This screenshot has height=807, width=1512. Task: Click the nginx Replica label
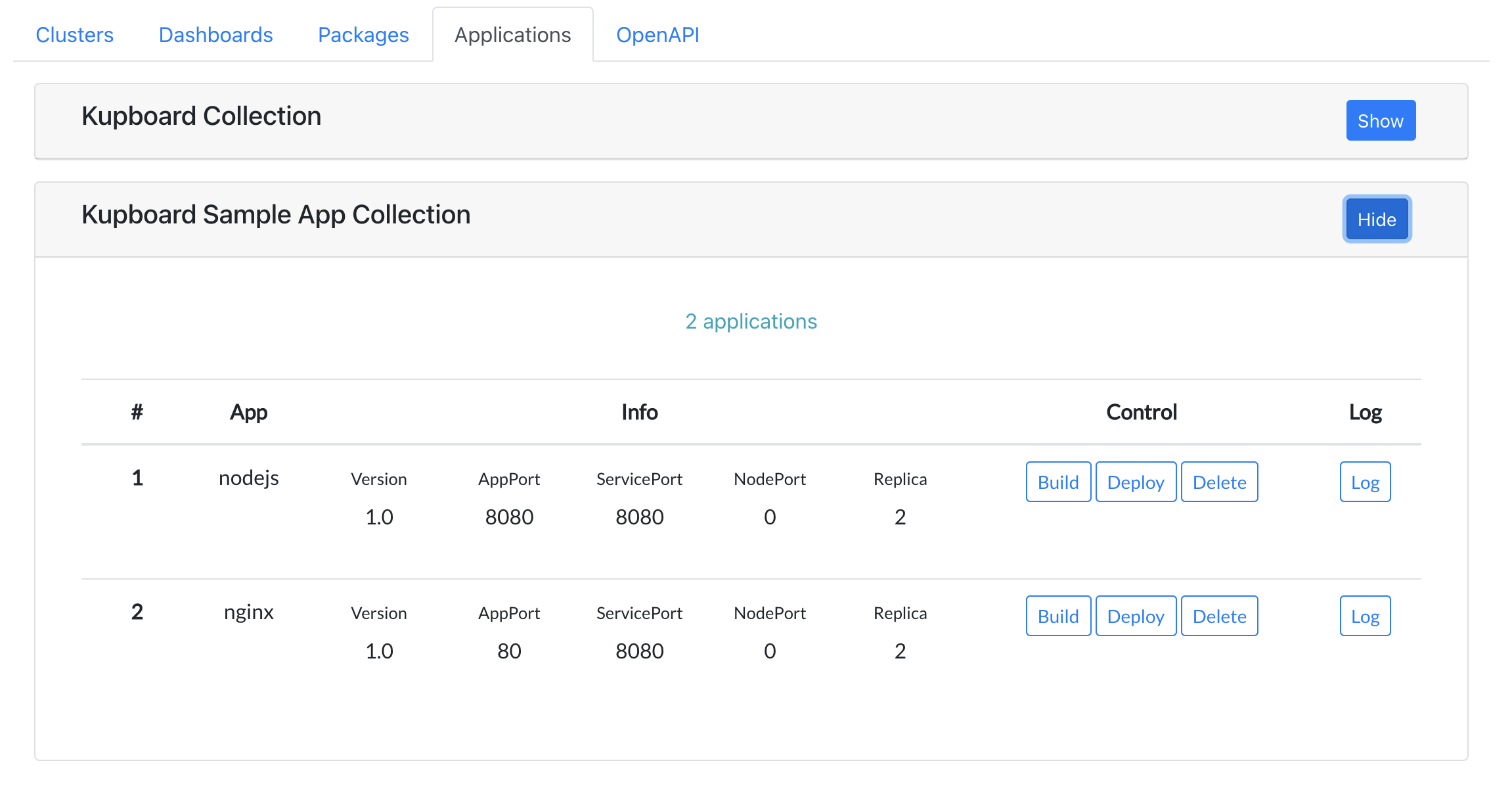click(900, 613)
